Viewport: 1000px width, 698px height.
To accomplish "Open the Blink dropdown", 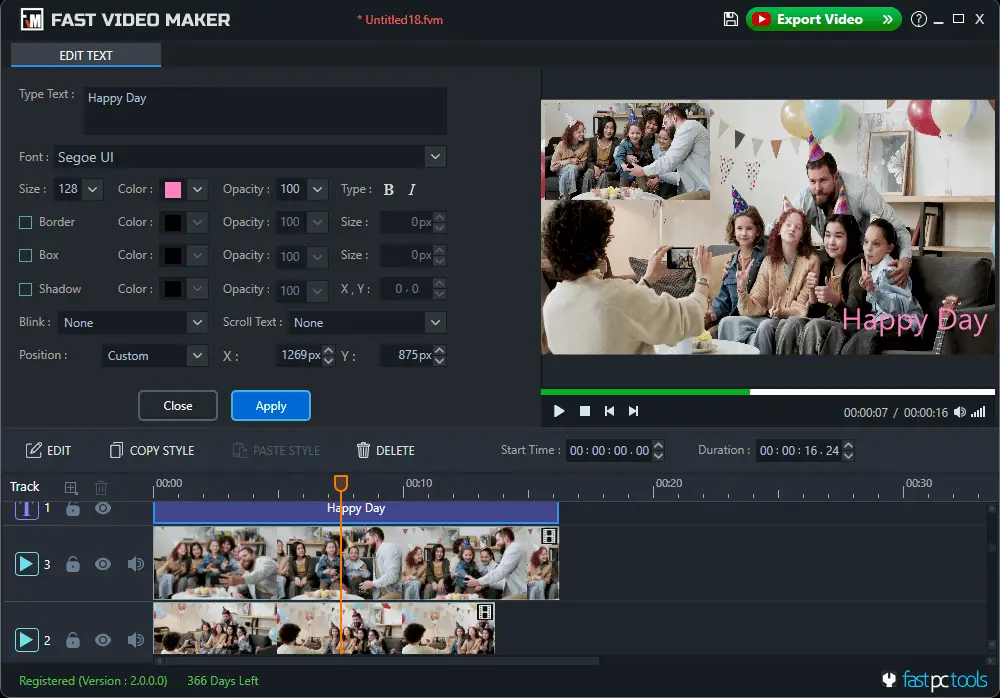I will pyautogui.click(x=133, y=322).
